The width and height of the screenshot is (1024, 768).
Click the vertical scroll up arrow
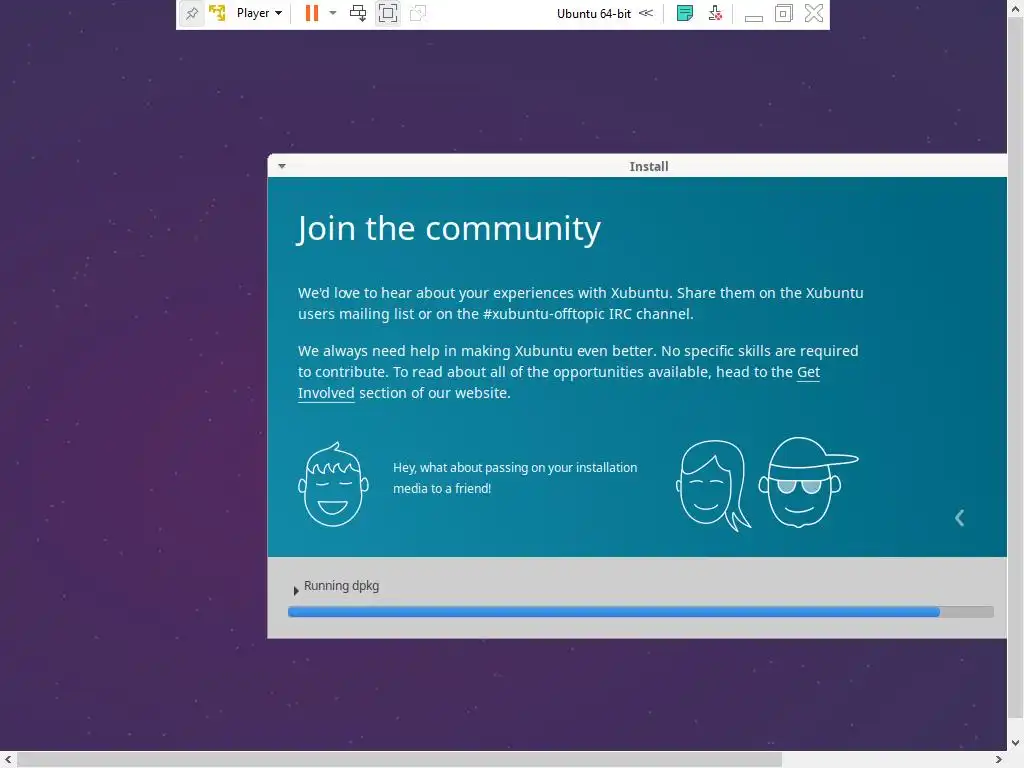(x=1016, y=7)
